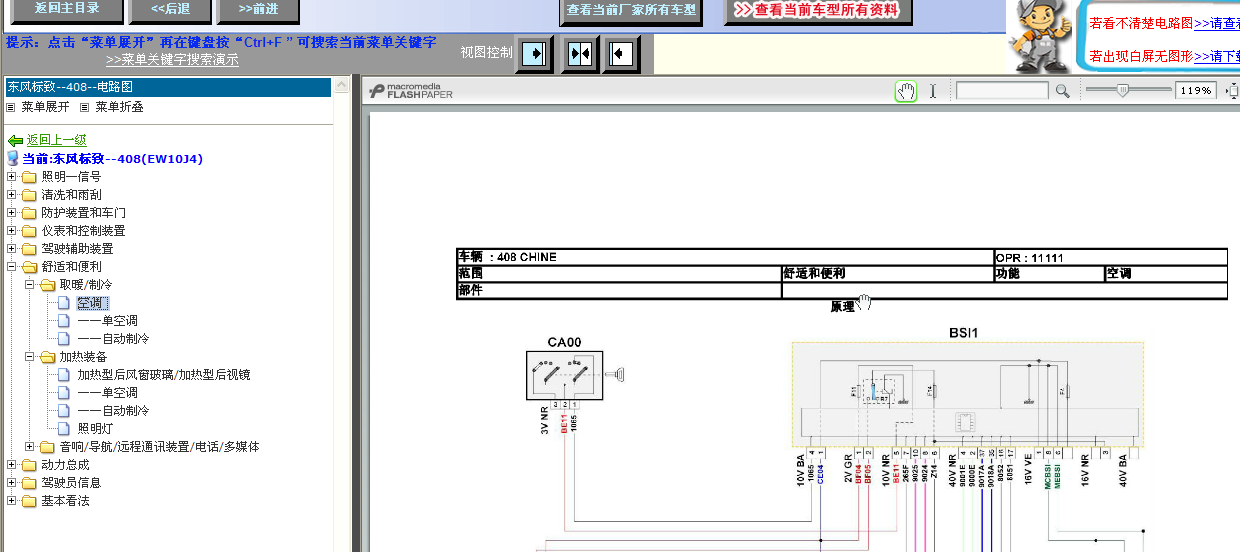Expand the 仪表和控制装置 tree node

[x=11, y=231]
